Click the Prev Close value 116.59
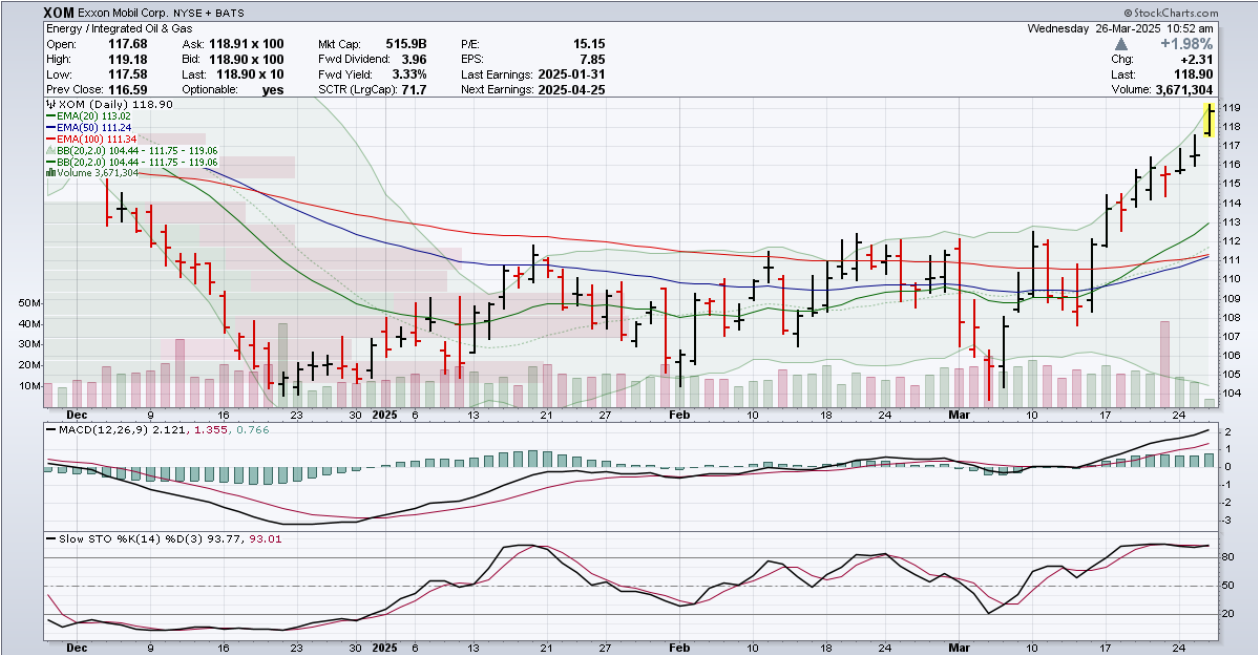The height and width of the screenshot is (655, 1258). point(126,89)
